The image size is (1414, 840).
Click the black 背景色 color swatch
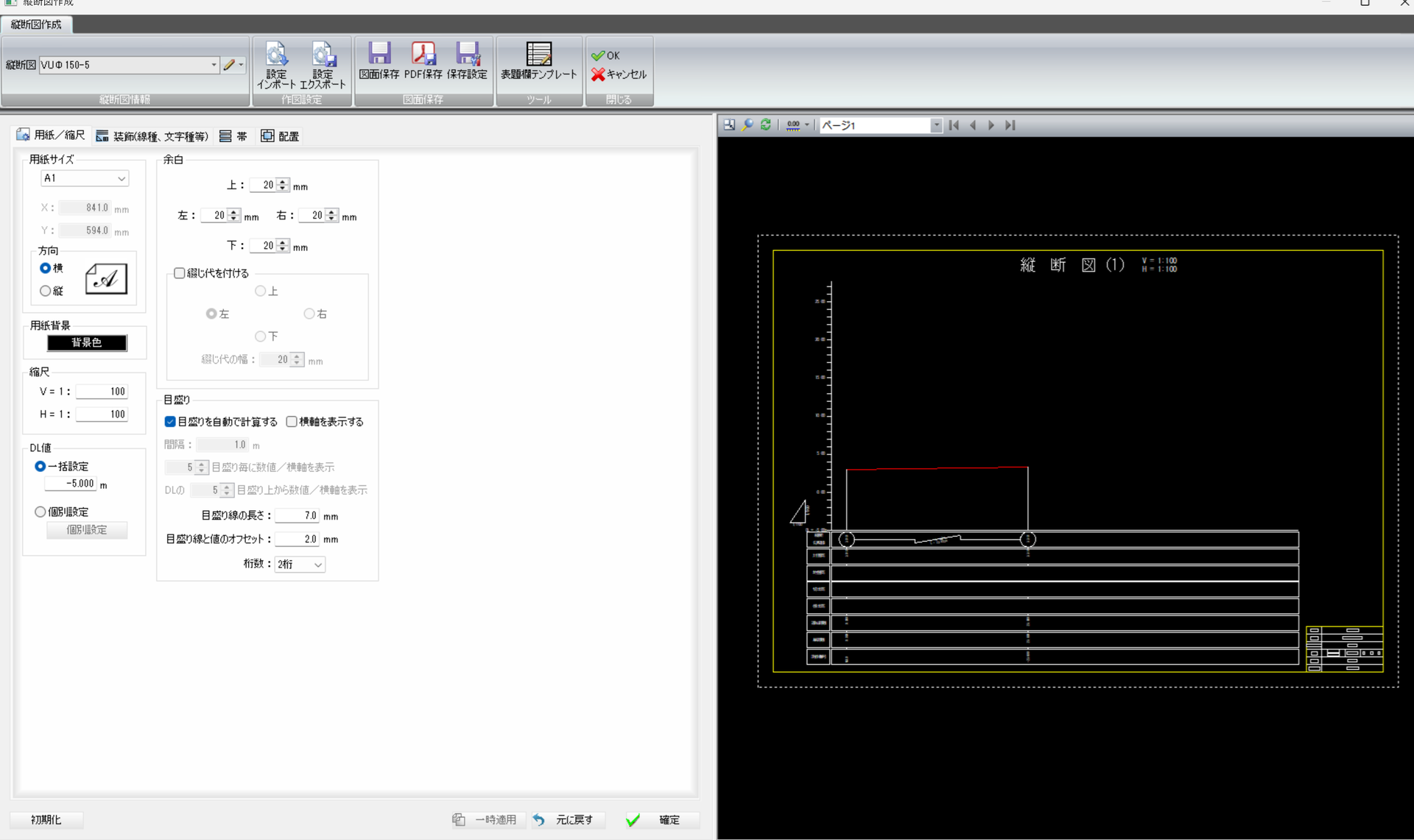coord(87,342)
